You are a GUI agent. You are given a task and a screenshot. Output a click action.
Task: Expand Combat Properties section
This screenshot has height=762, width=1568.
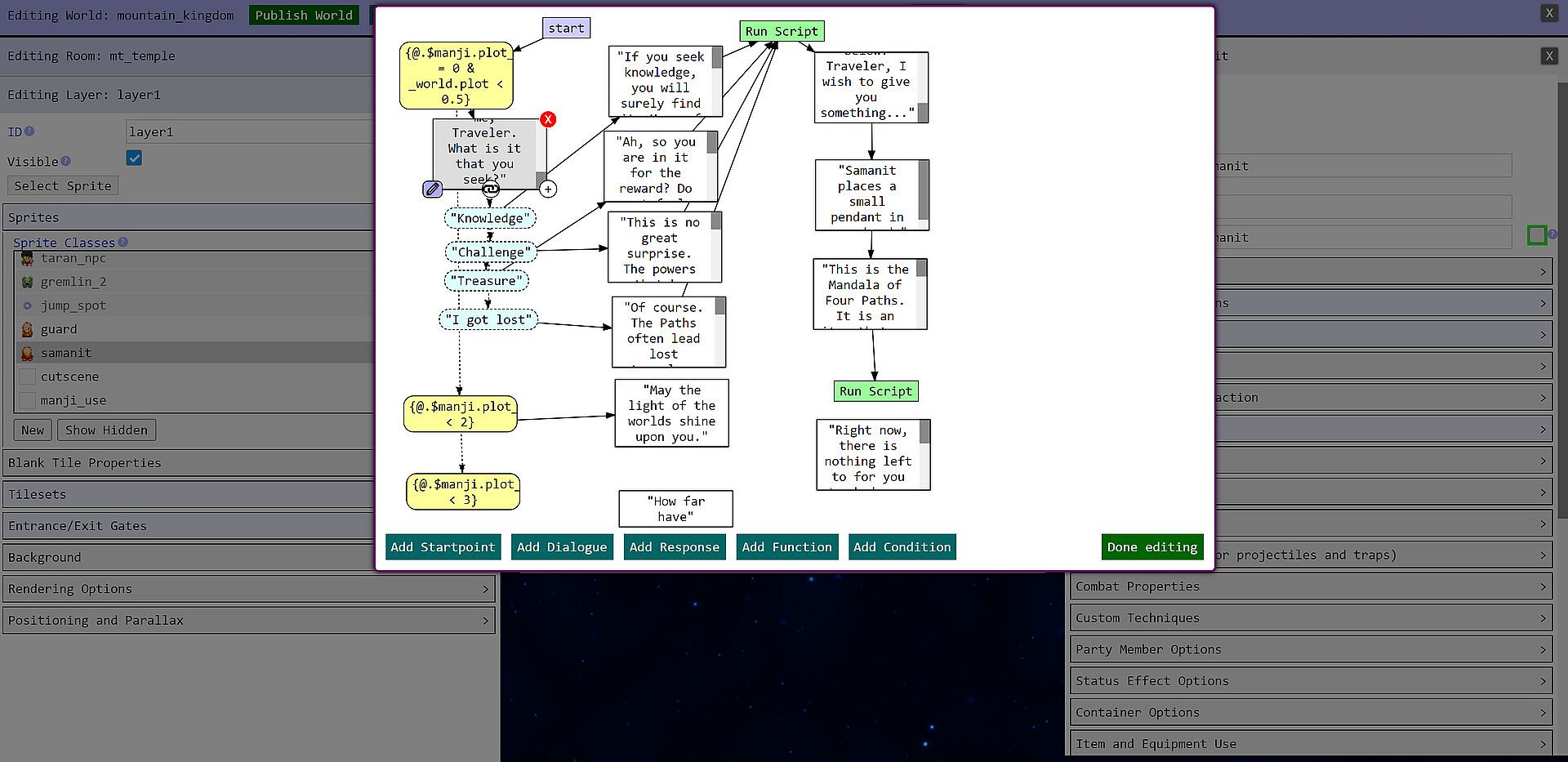pyautogui.click(x=1311, y=586)
